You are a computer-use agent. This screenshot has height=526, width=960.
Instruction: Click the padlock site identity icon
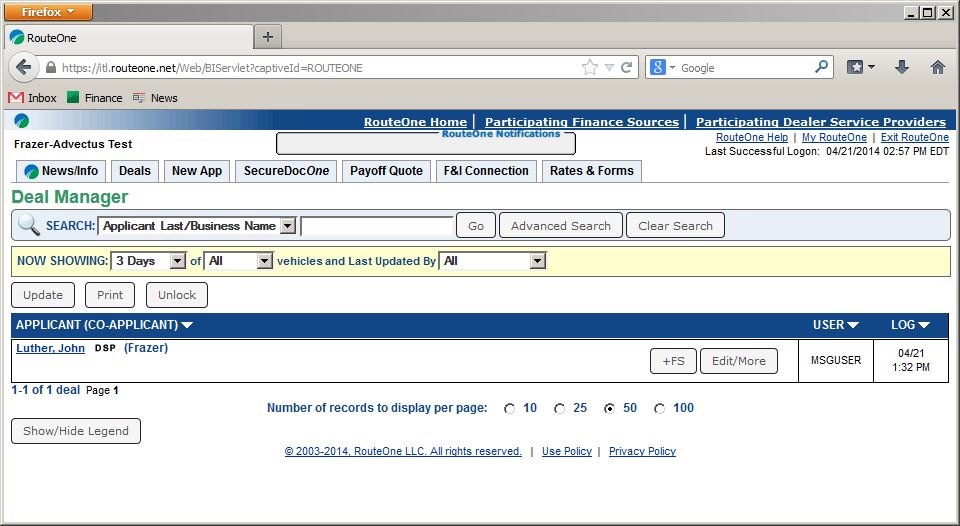51,68
